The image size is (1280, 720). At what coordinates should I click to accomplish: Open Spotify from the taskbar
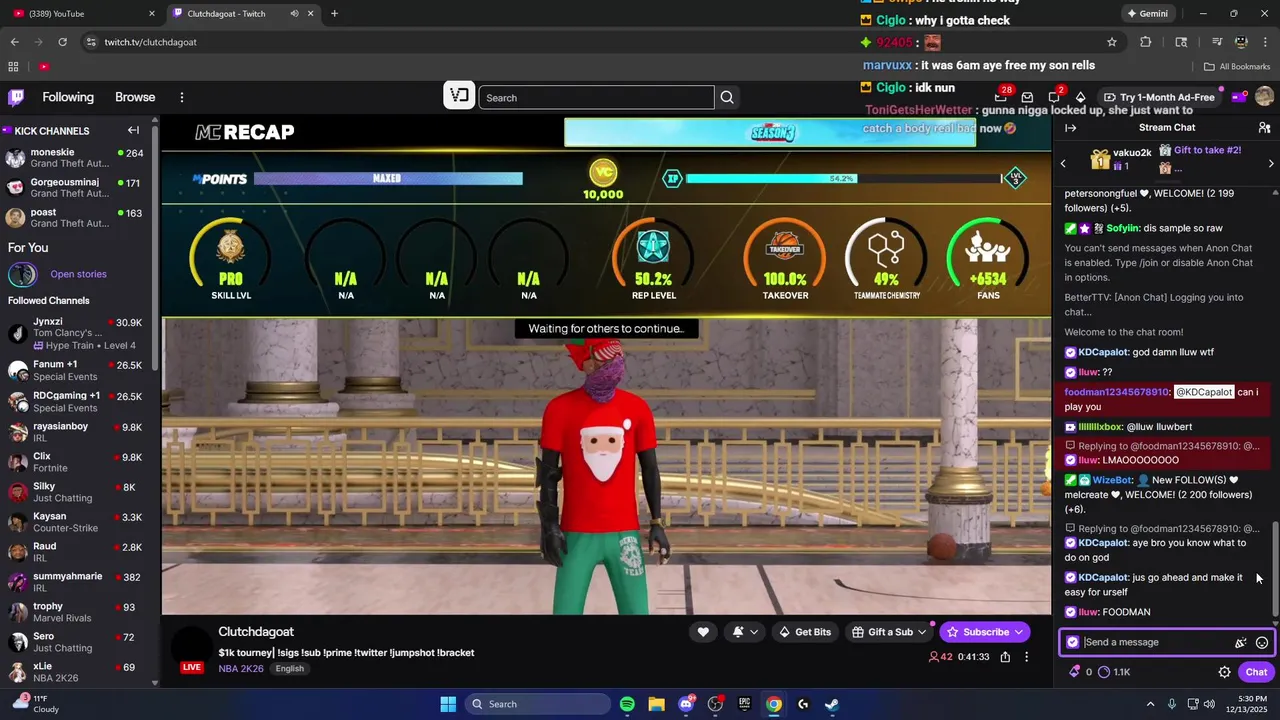627,704
